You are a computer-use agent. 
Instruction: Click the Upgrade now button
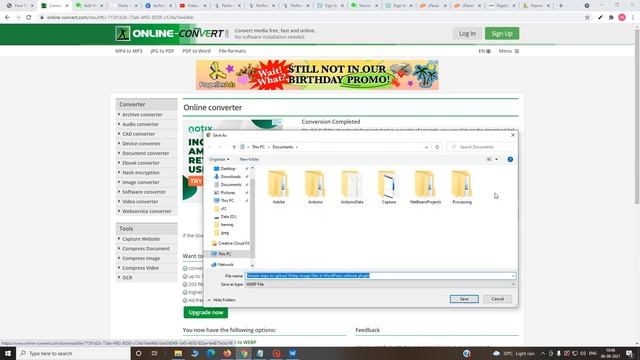206,313
